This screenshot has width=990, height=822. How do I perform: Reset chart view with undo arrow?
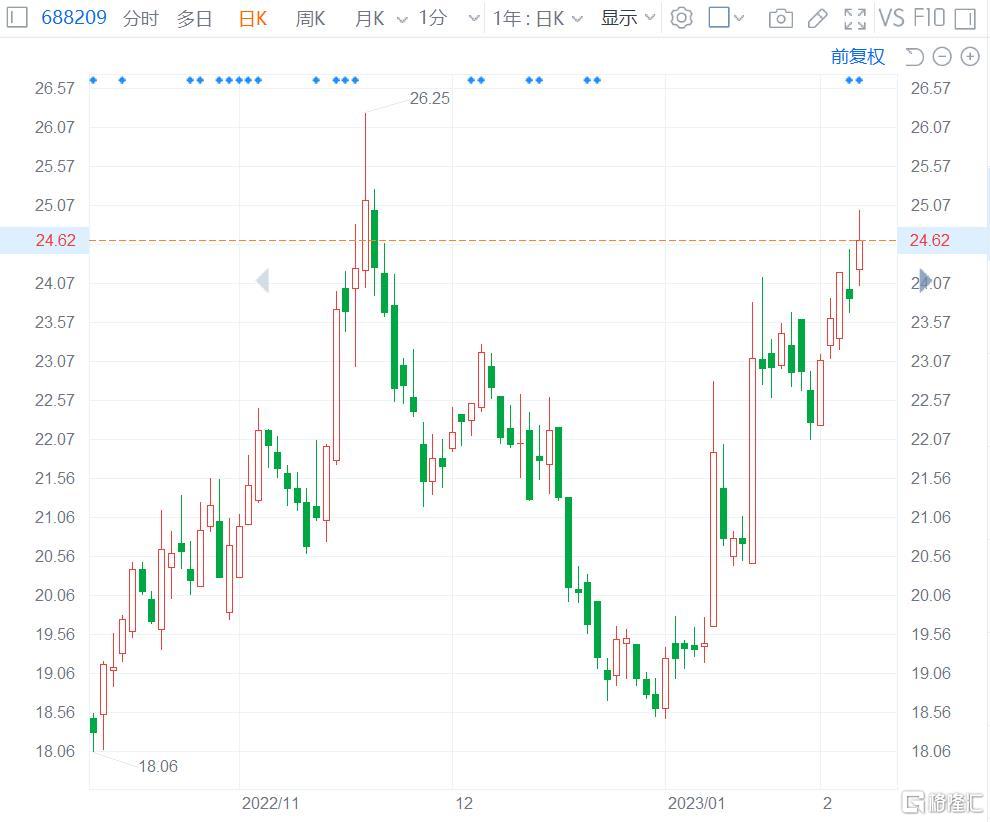coord(914,57)
